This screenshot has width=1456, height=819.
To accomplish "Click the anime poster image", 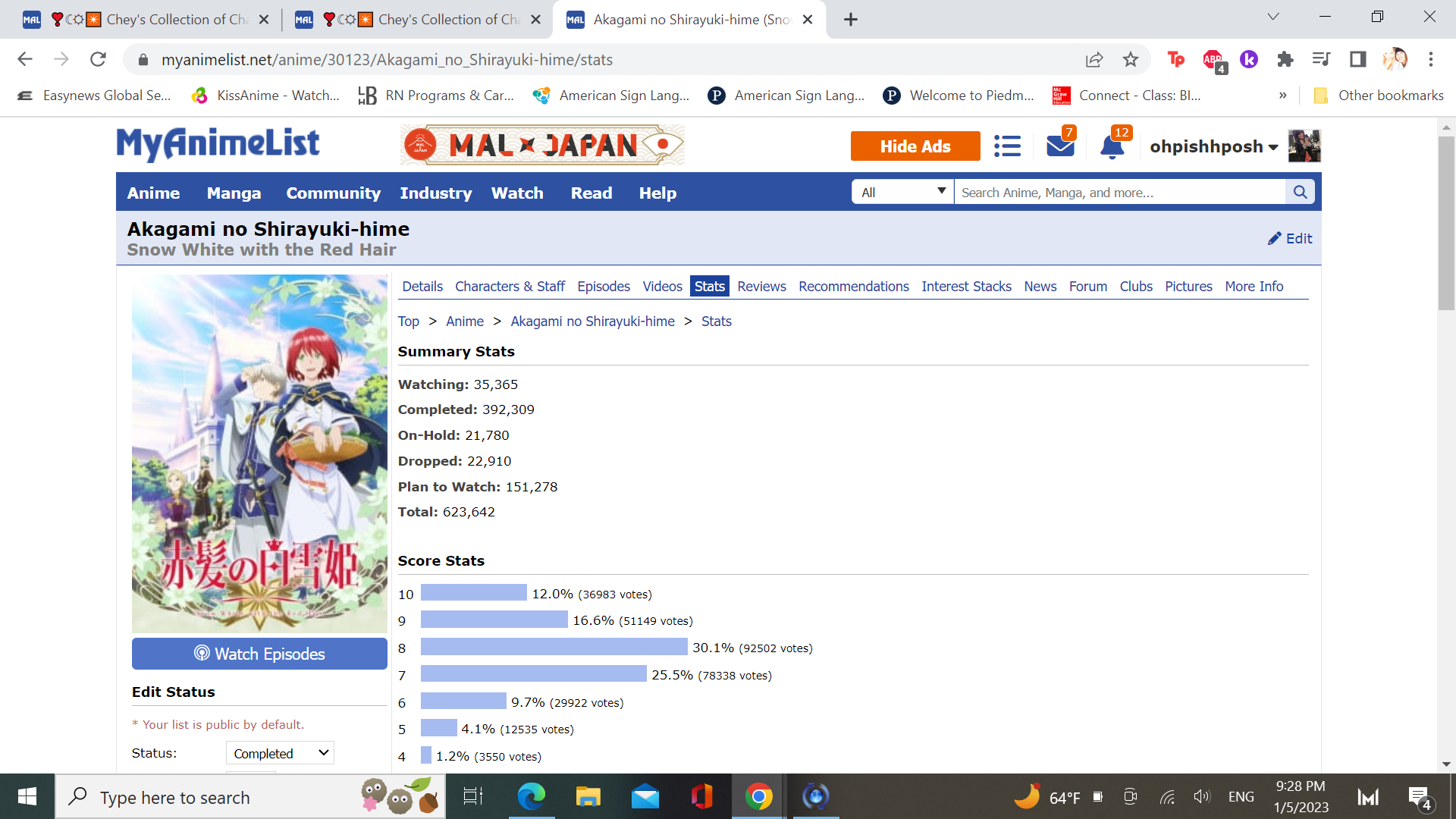I will point(259,453).
